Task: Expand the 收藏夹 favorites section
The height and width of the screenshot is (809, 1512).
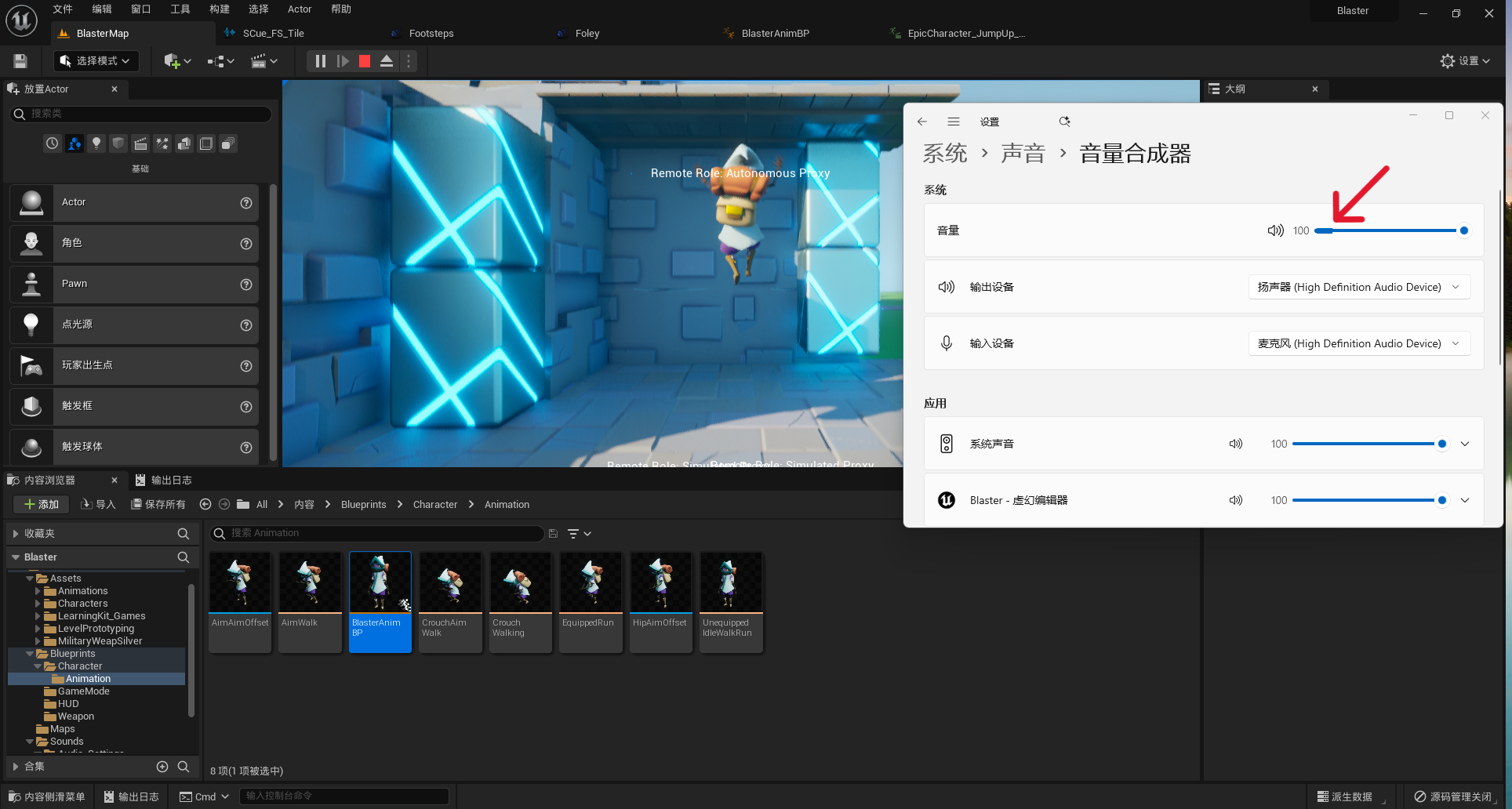Action: tap(16, 534)
